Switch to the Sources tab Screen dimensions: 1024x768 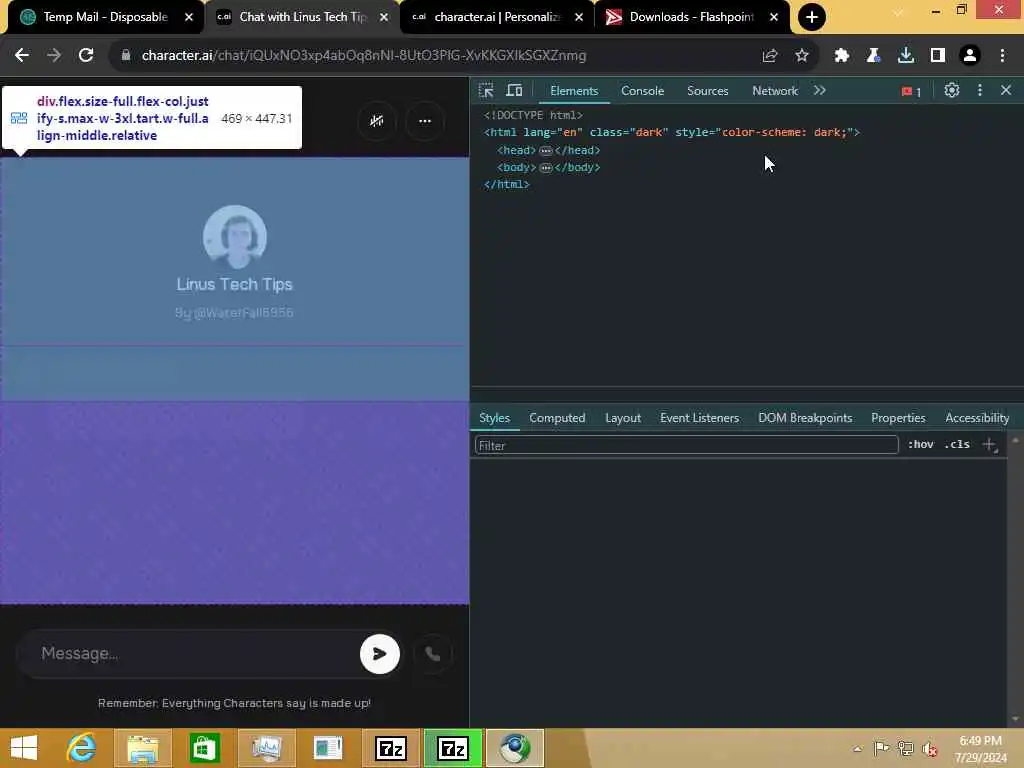707,91
